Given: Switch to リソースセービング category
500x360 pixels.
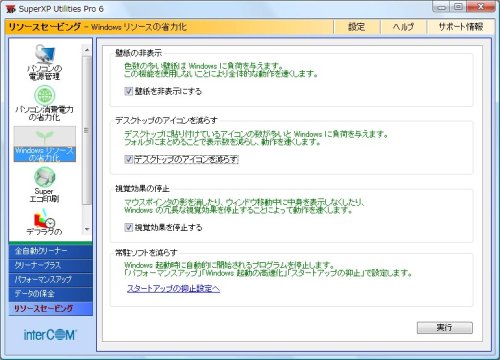Looking at the screenshot, I should [x=51, y=308].
